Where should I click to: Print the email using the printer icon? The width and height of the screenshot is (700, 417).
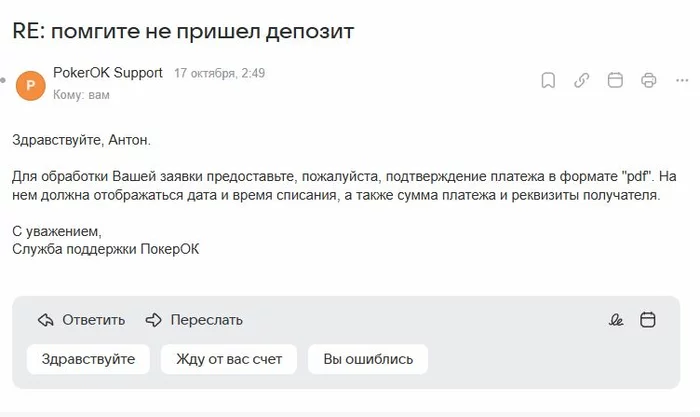649,81
